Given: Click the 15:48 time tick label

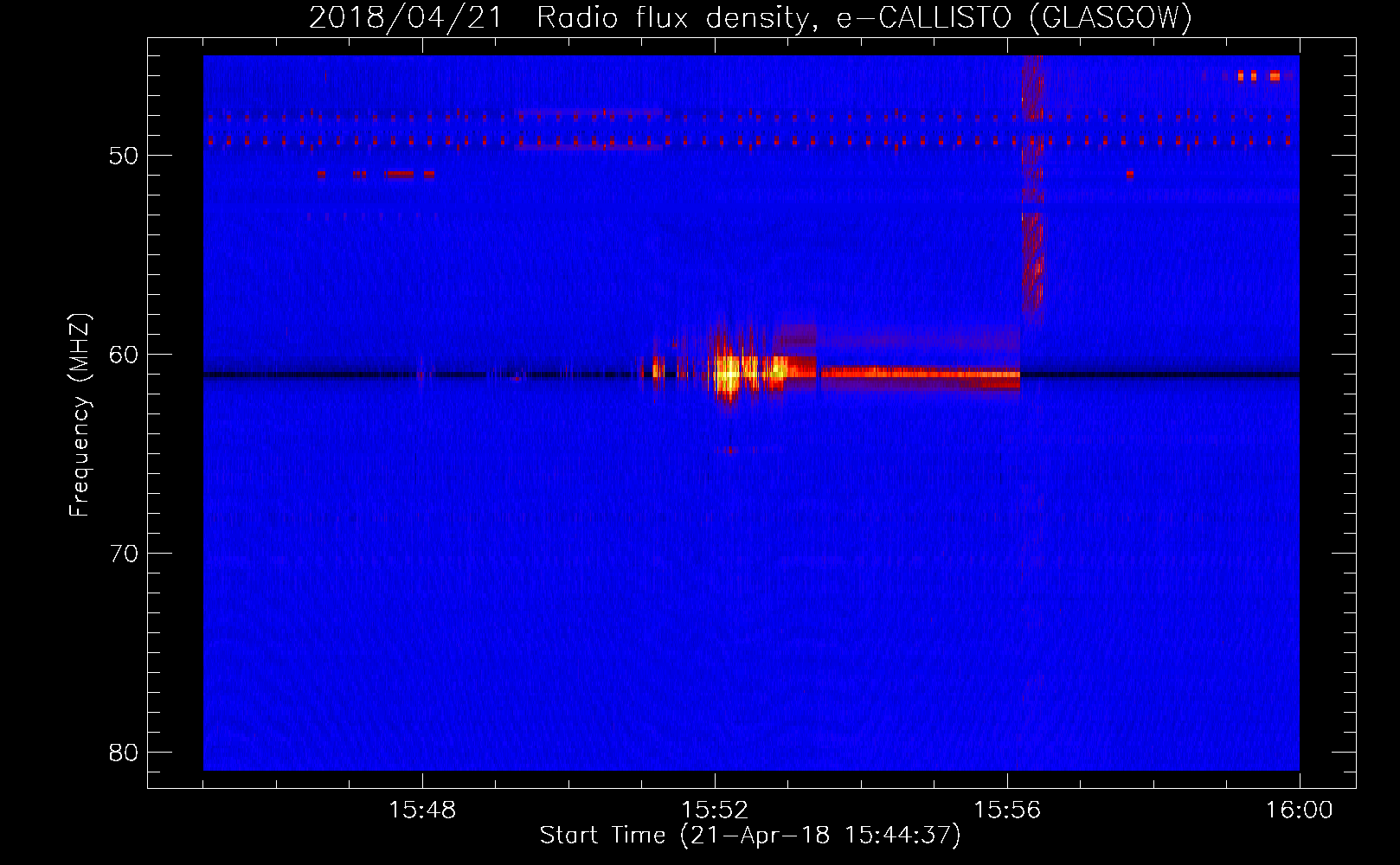Looking at the screenshot, I should click(x=422, y=811).
